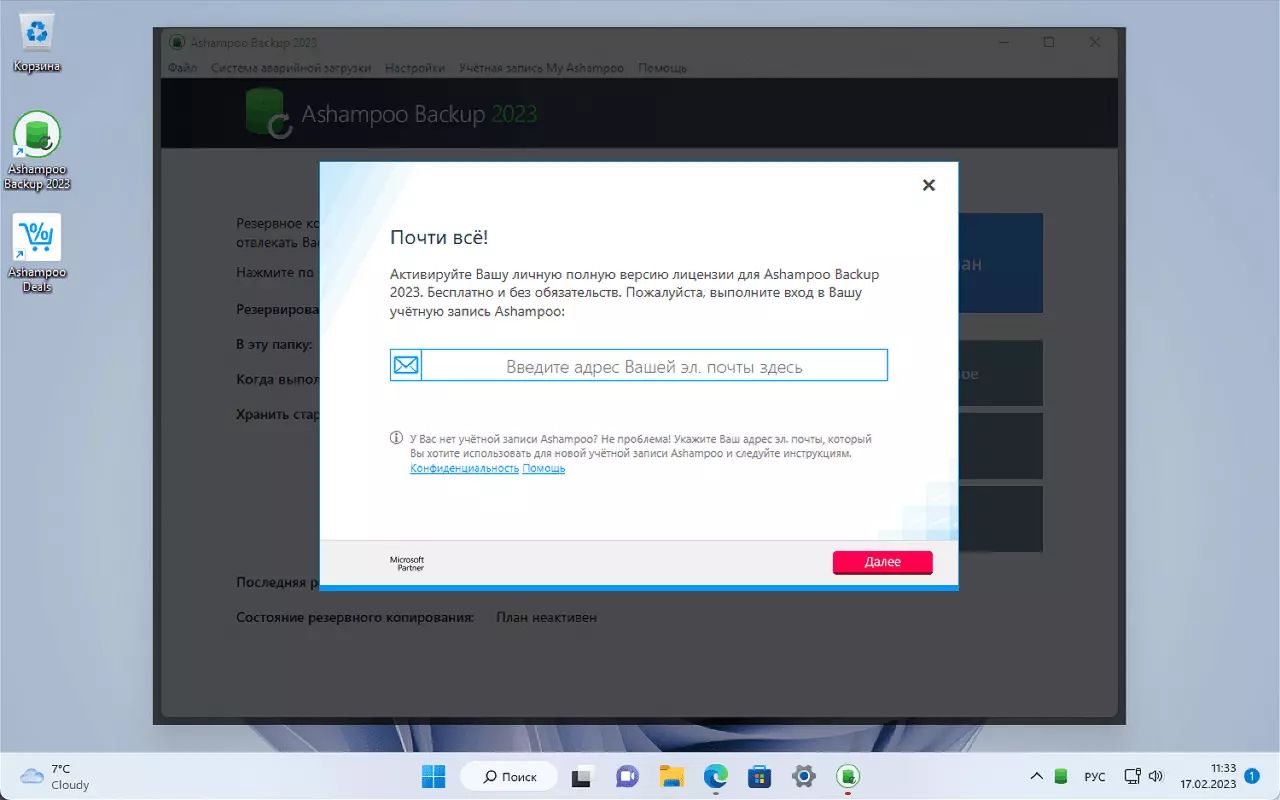Open Microsoft Store from the taskbar

click(x=759, y=776)
